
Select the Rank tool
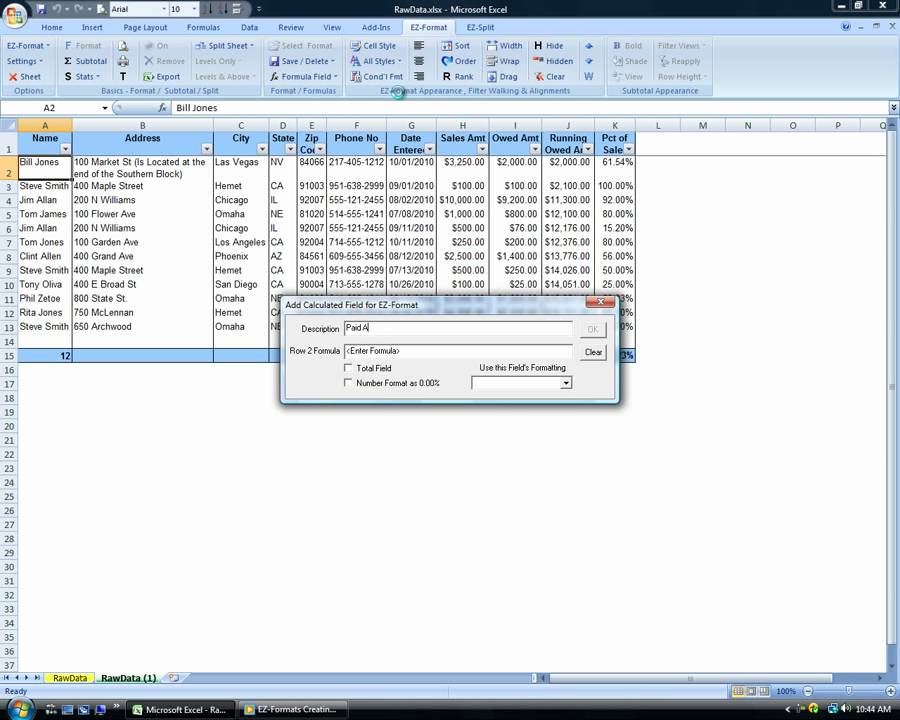coord(457,76)
